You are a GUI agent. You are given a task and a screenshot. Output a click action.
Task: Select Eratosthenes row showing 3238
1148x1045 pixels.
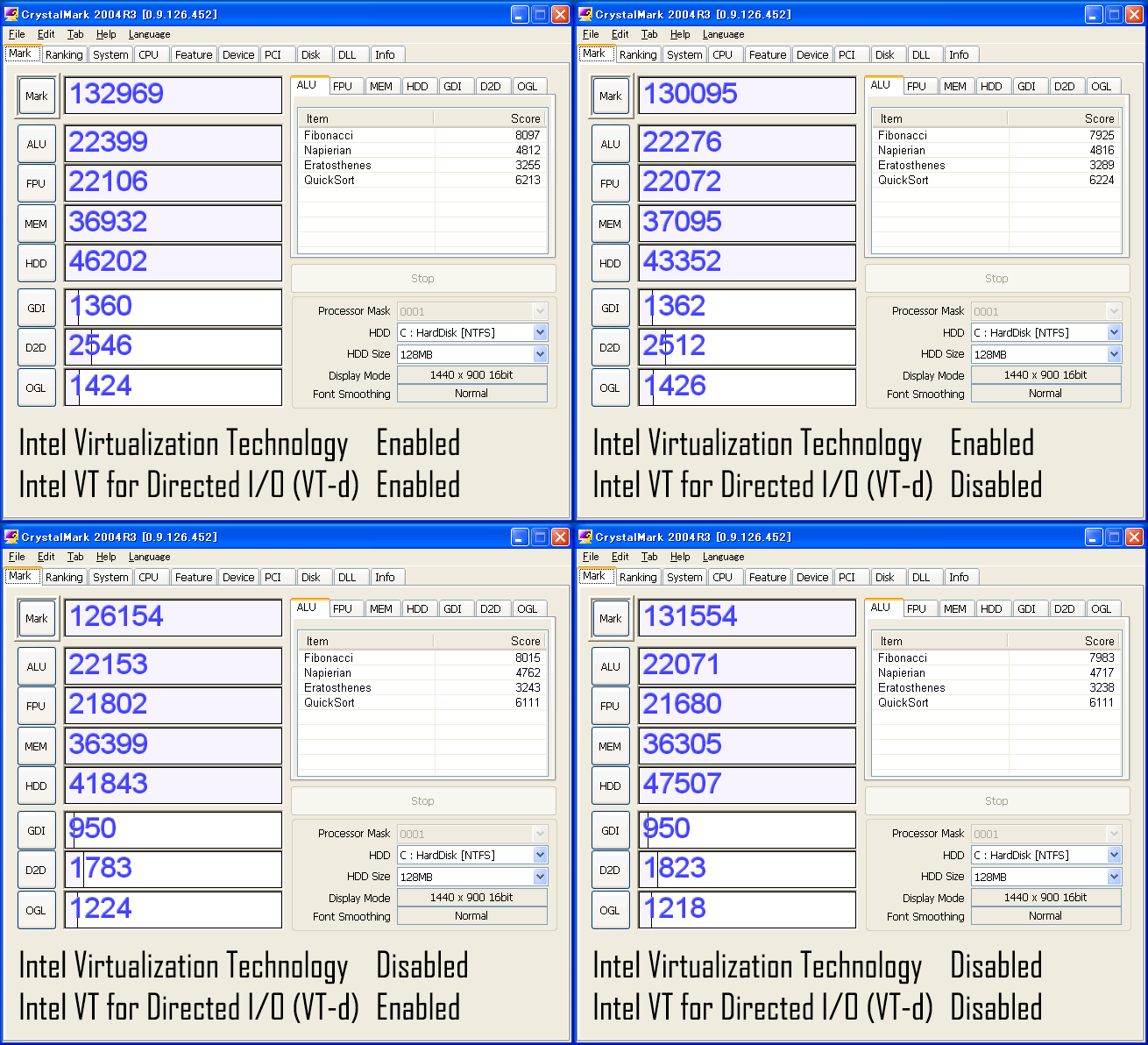(996, 687)
